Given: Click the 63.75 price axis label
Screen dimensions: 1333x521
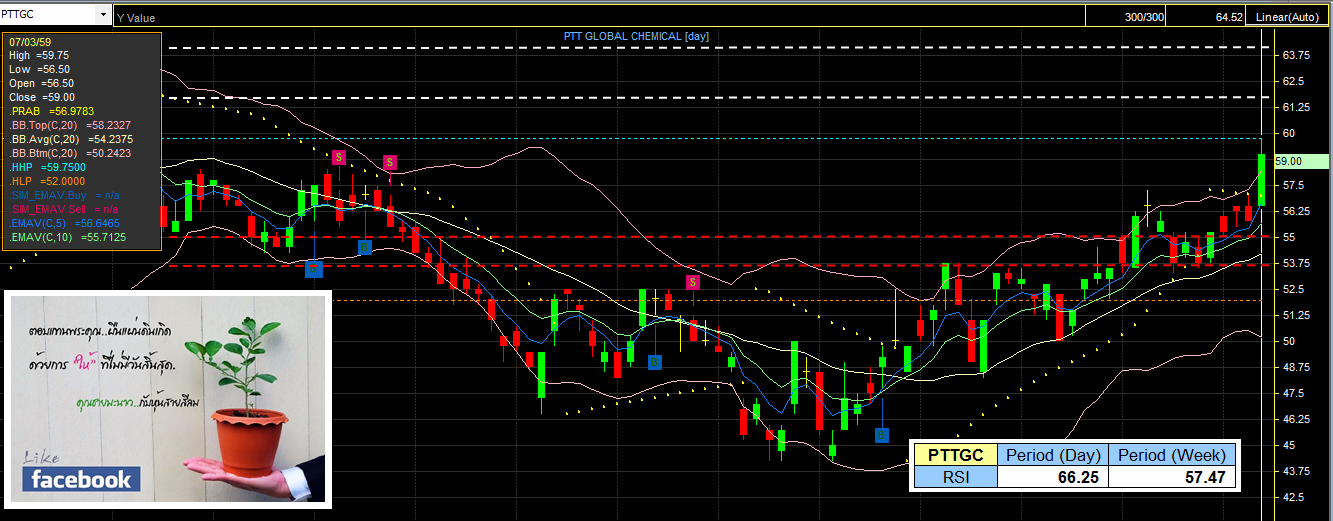Looking at the screenshot, I should pyautogui.click(x=1295, y=55).
